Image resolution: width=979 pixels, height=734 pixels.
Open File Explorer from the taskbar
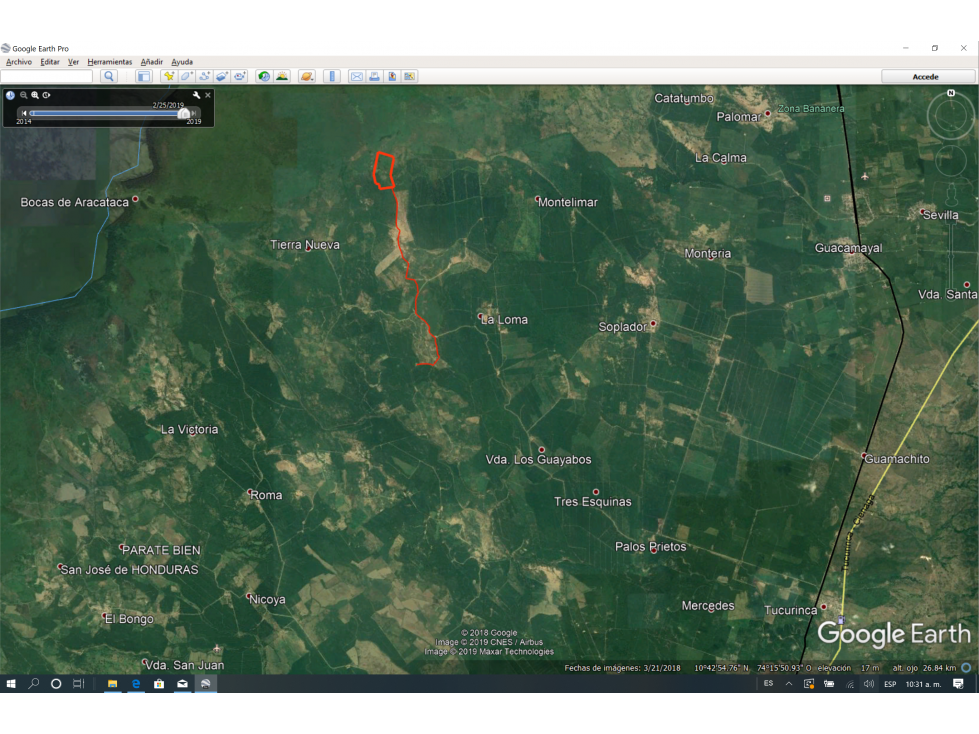point(112,684)
